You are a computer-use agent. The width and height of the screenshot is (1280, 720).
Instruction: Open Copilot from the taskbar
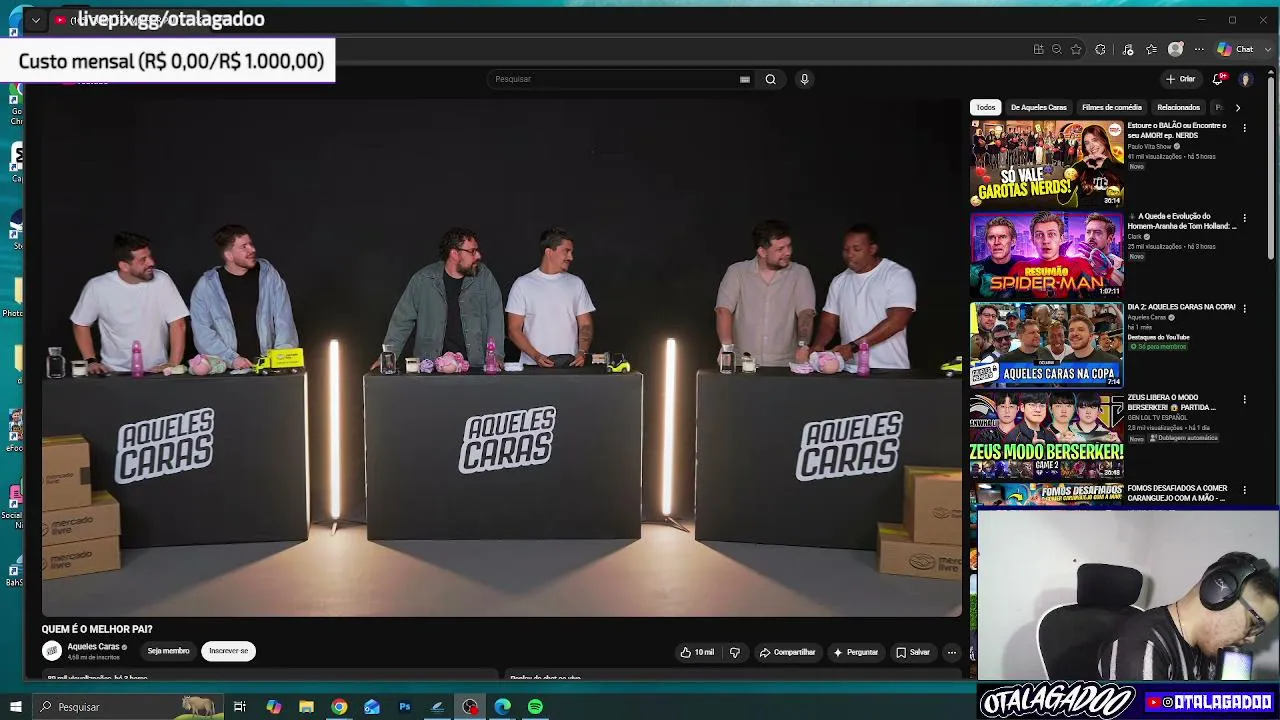(x=273, y=707)
